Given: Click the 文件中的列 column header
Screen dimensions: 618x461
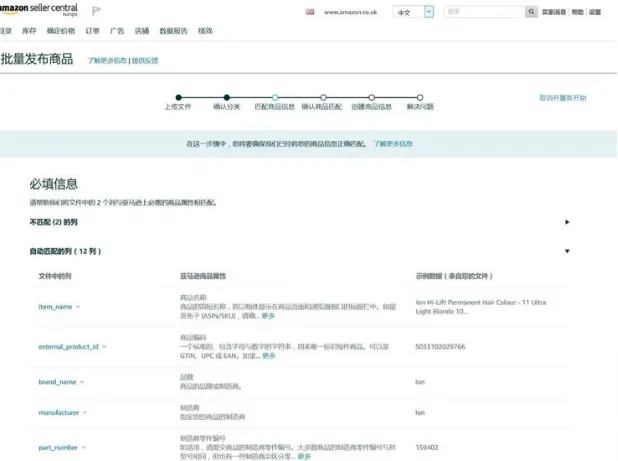Looking at the screenshot, I should (x=55, y=276).
